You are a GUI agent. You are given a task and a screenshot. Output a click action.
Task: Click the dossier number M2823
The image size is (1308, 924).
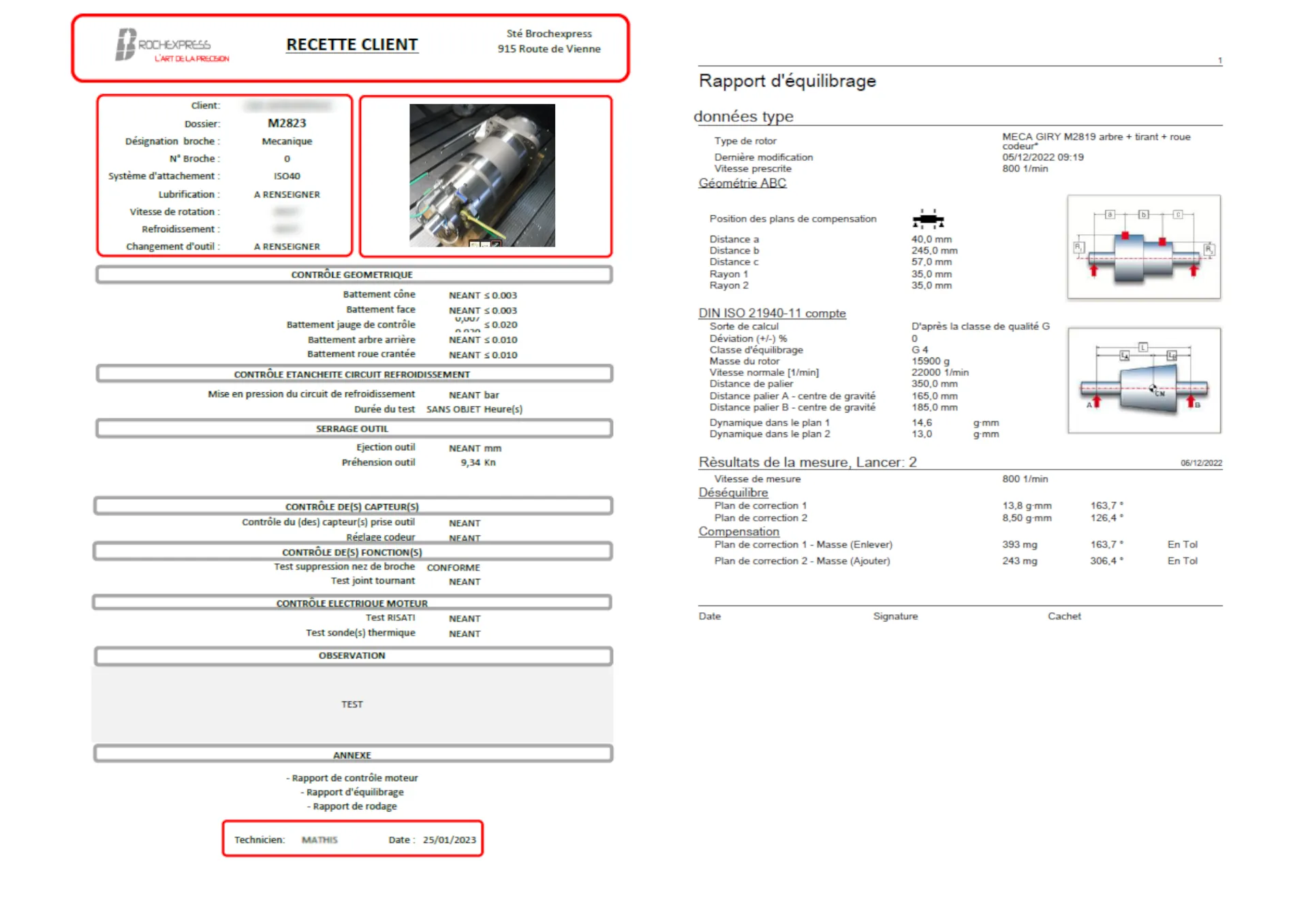[287, 123]
